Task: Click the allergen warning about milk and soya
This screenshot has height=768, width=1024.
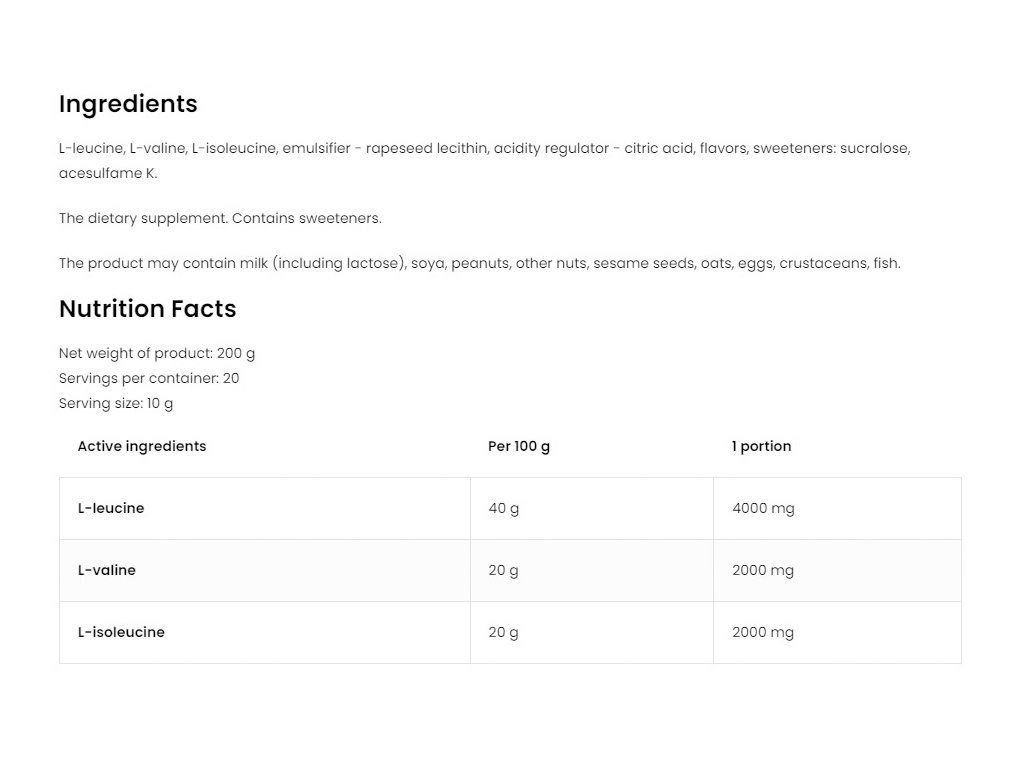Action: 479,263
